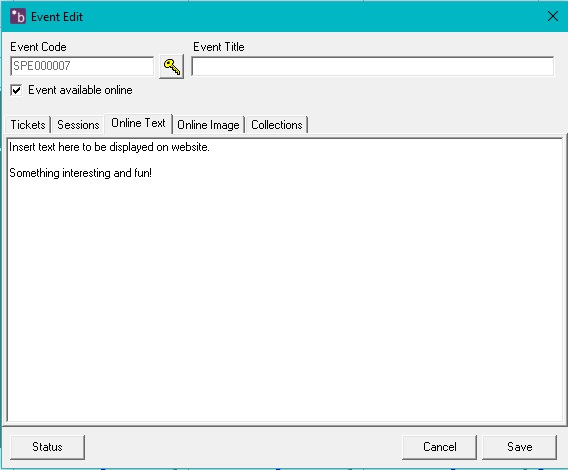Click the purple app logo in title bar
Viewport: 568px width, 470px height.
tap(18, 16)
